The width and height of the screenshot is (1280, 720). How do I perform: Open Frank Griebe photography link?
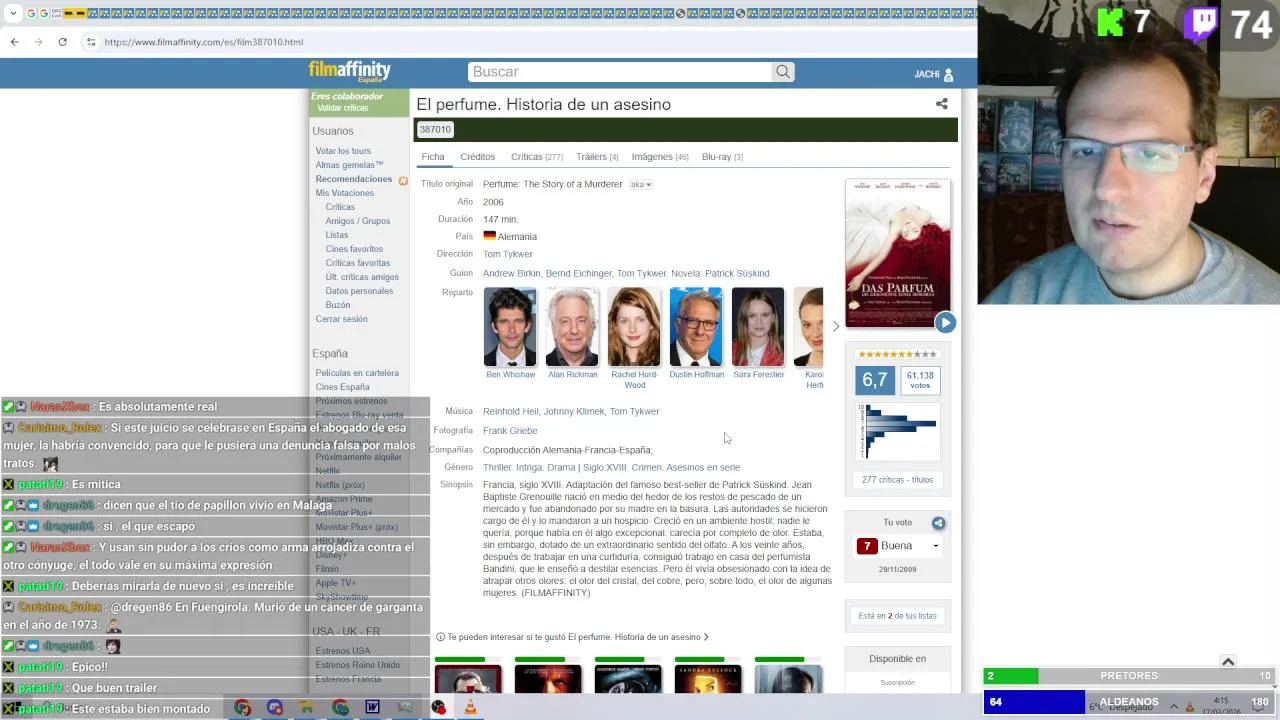point(510,430)
